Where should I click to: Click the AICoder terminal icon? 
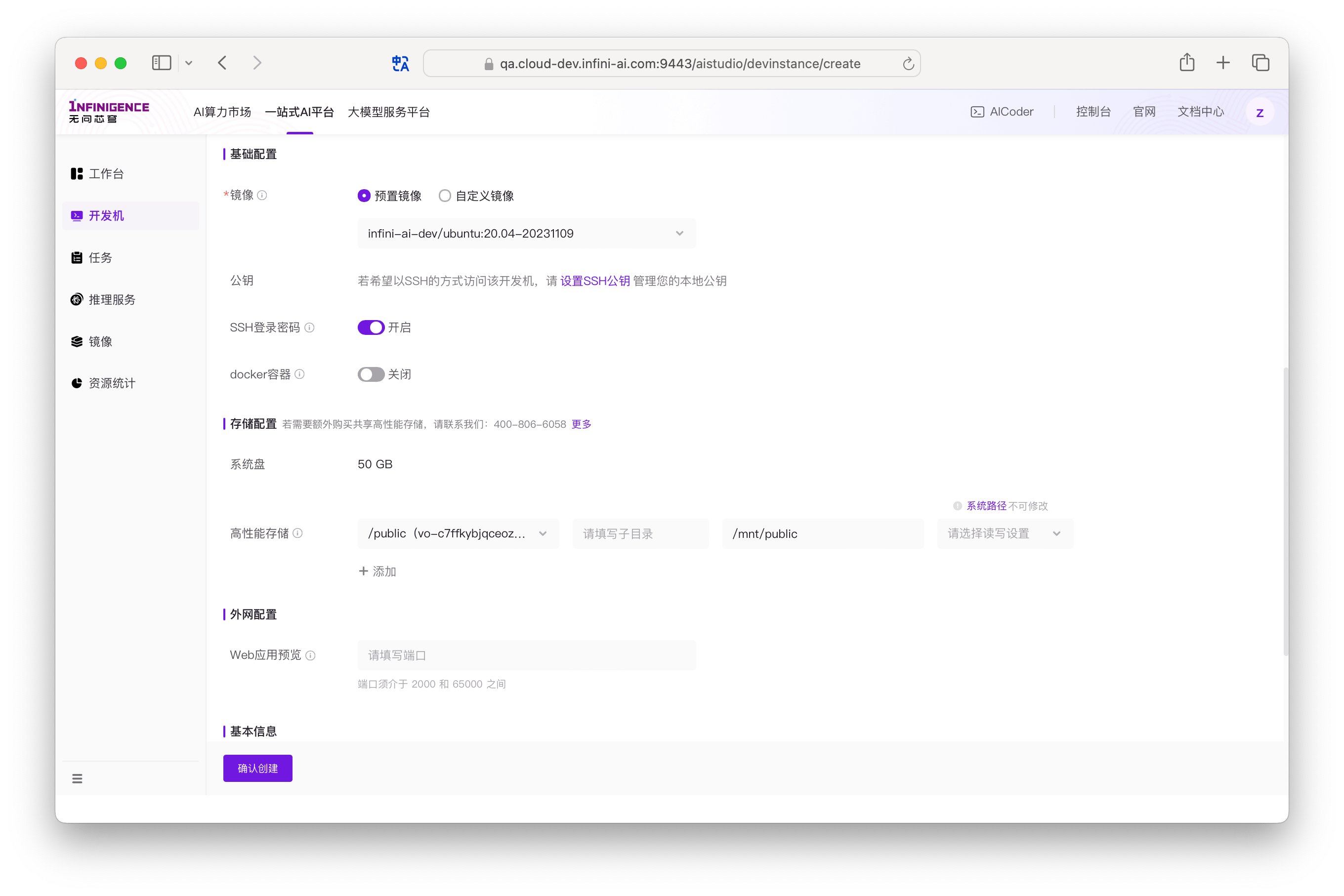click(977, 112)
